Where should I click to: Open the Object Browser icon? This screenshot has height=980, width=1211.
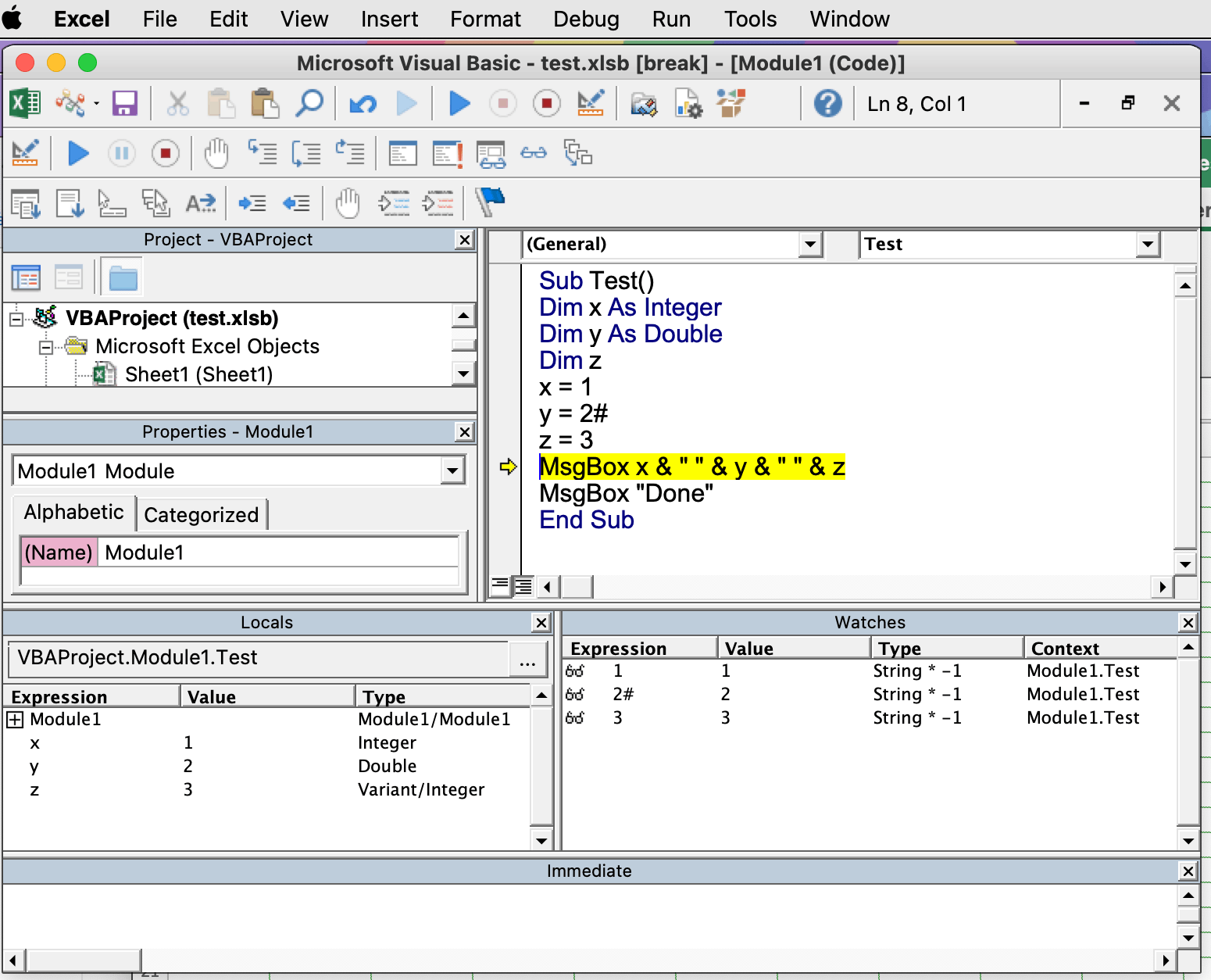[x=731, y=103]
